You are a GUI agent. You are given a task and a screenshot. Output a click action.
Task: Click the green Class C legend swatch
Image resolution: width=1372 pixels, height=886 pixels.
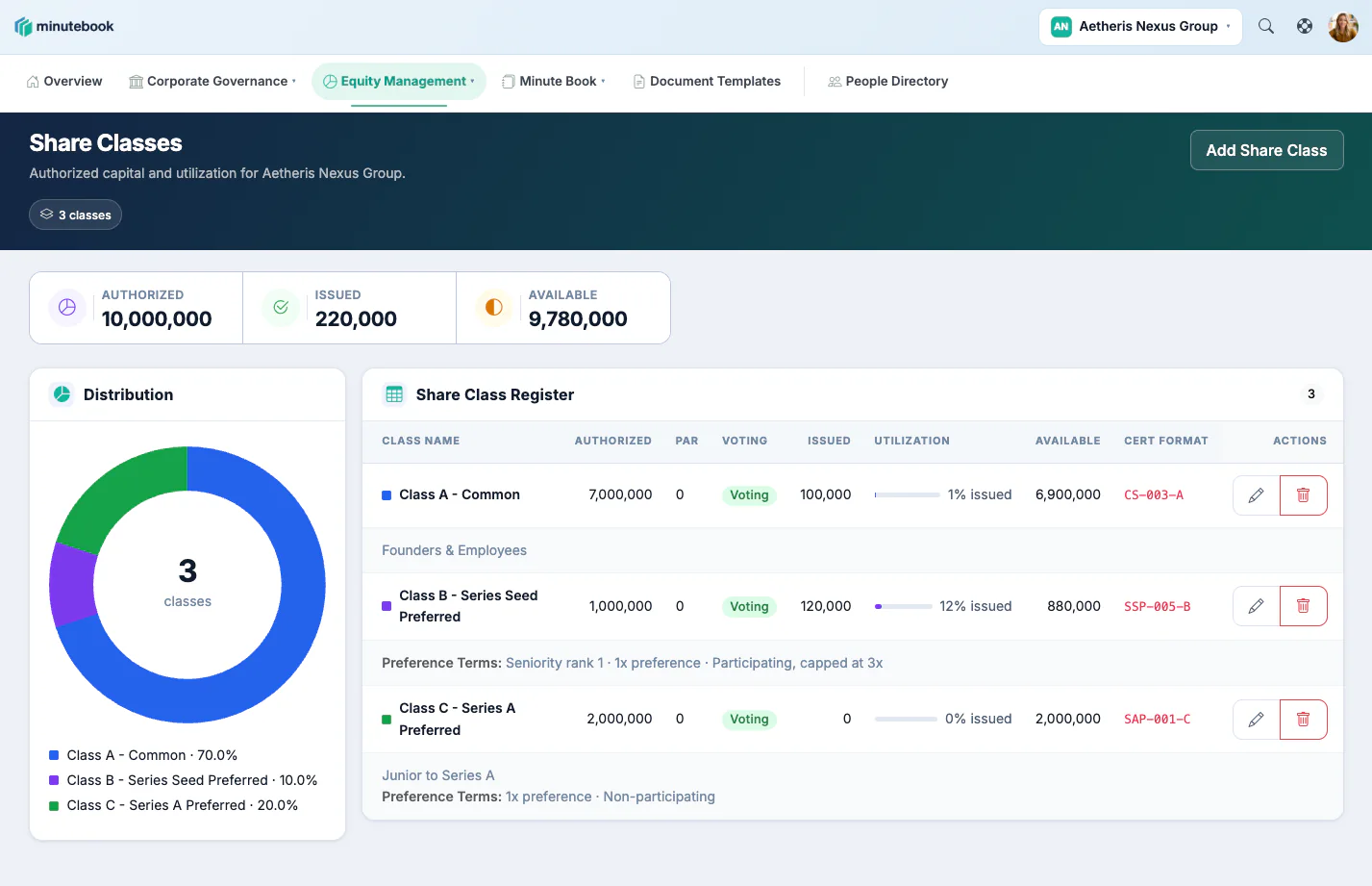54,806
